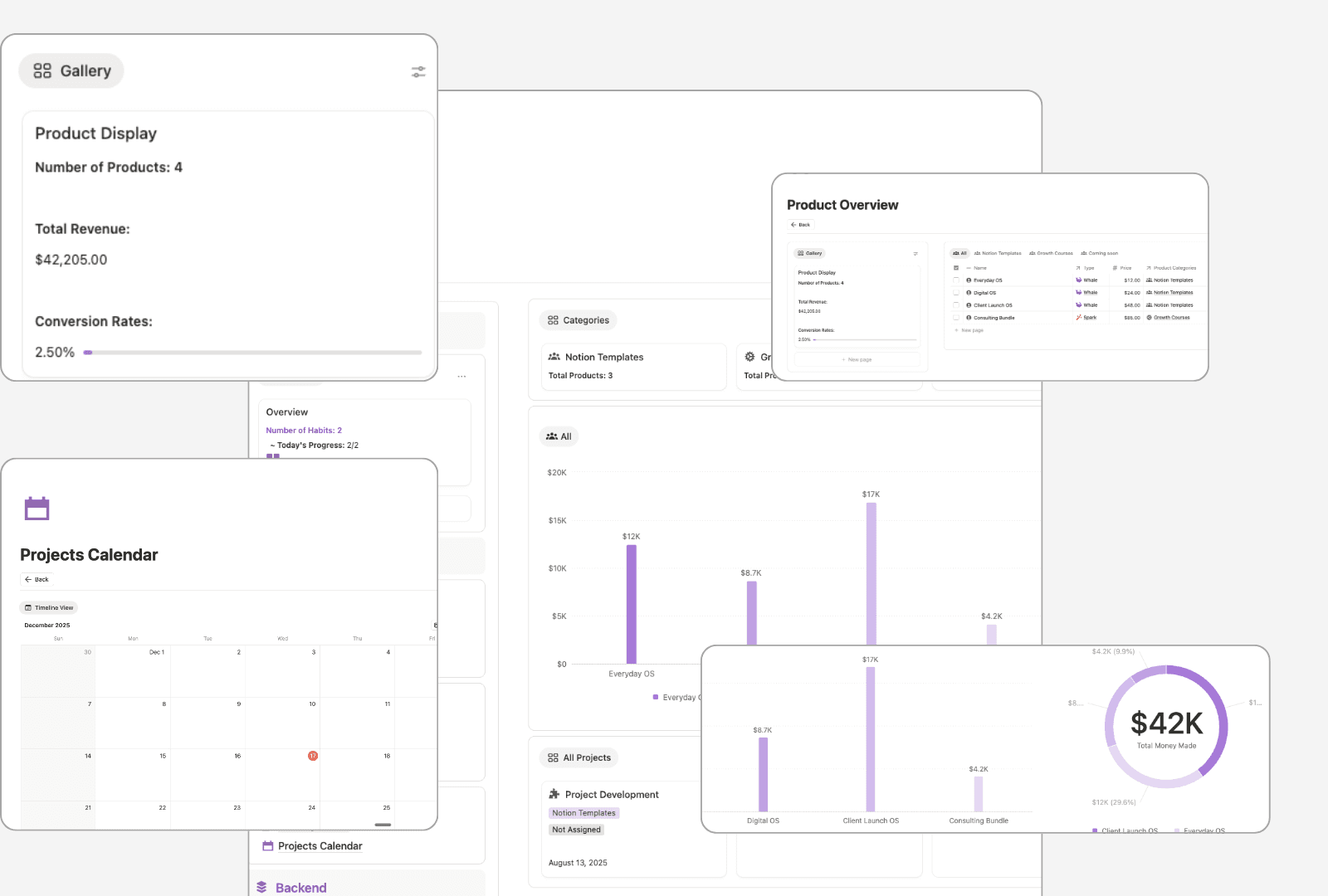Select the Digital OS checkbox
Viewport: 1328px width, 896px height.
coord(955,292)
